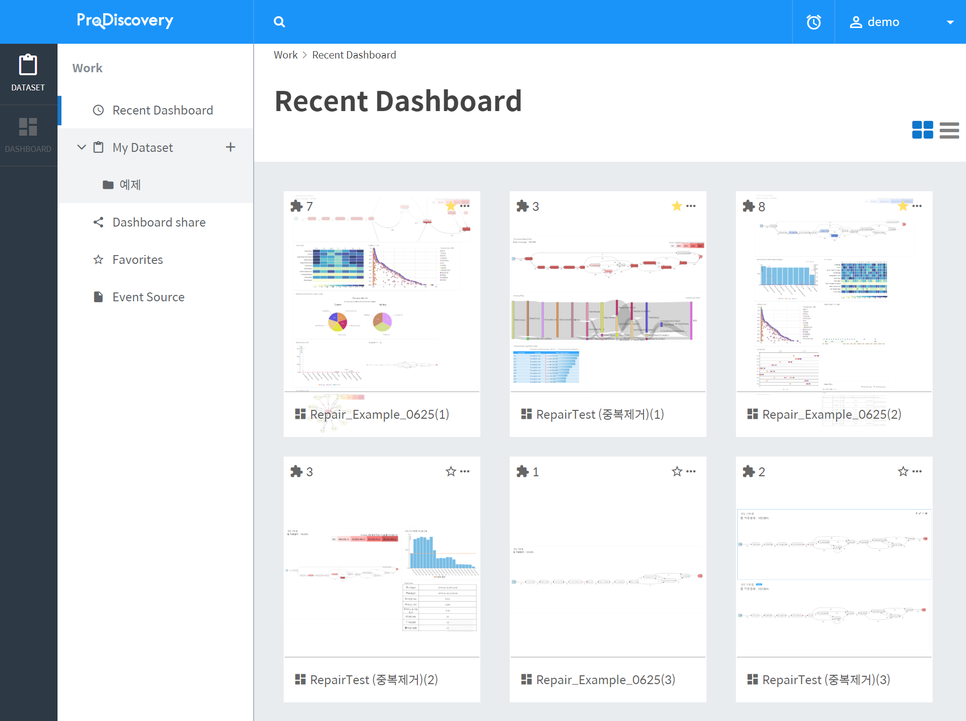
Task: Switch to list view layout
Action: click(949, 130)
